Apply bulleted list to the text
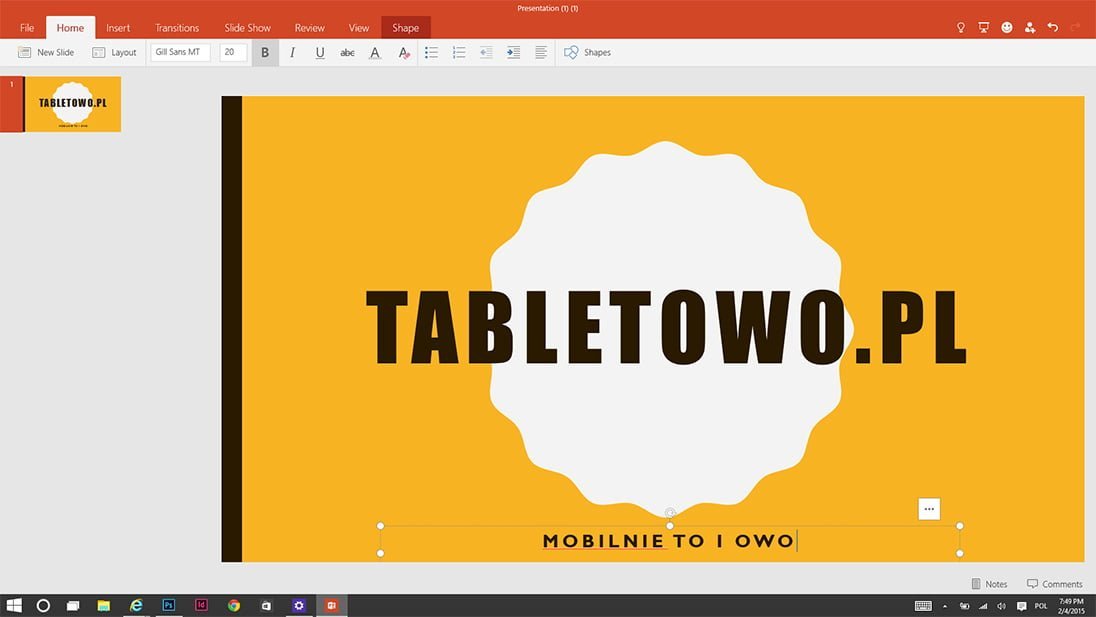The width and height of the screenshot is (1096, 617). click(431, 52)
